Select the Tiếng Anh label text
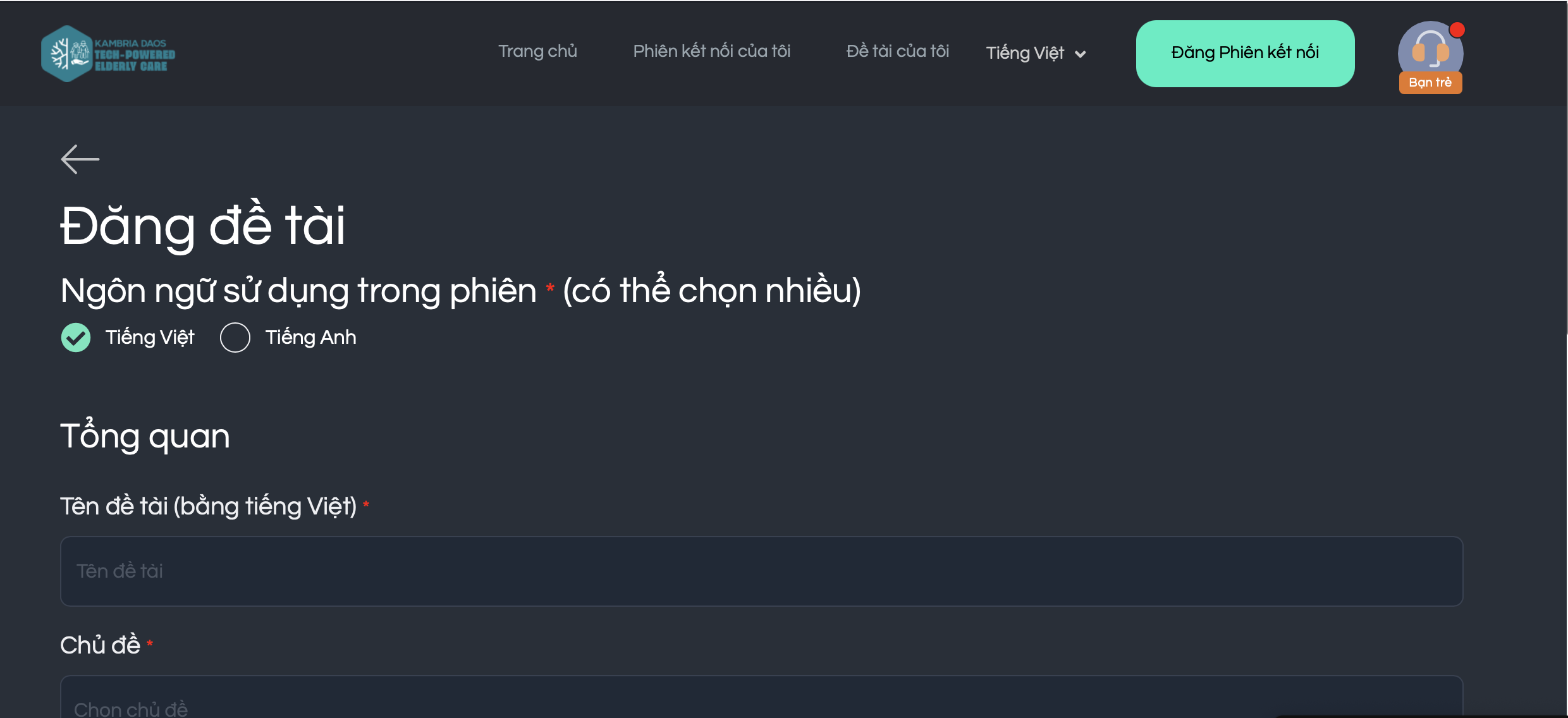This screenshot has width=1568, height=718. pyautogui.click(x=310, y=338)
